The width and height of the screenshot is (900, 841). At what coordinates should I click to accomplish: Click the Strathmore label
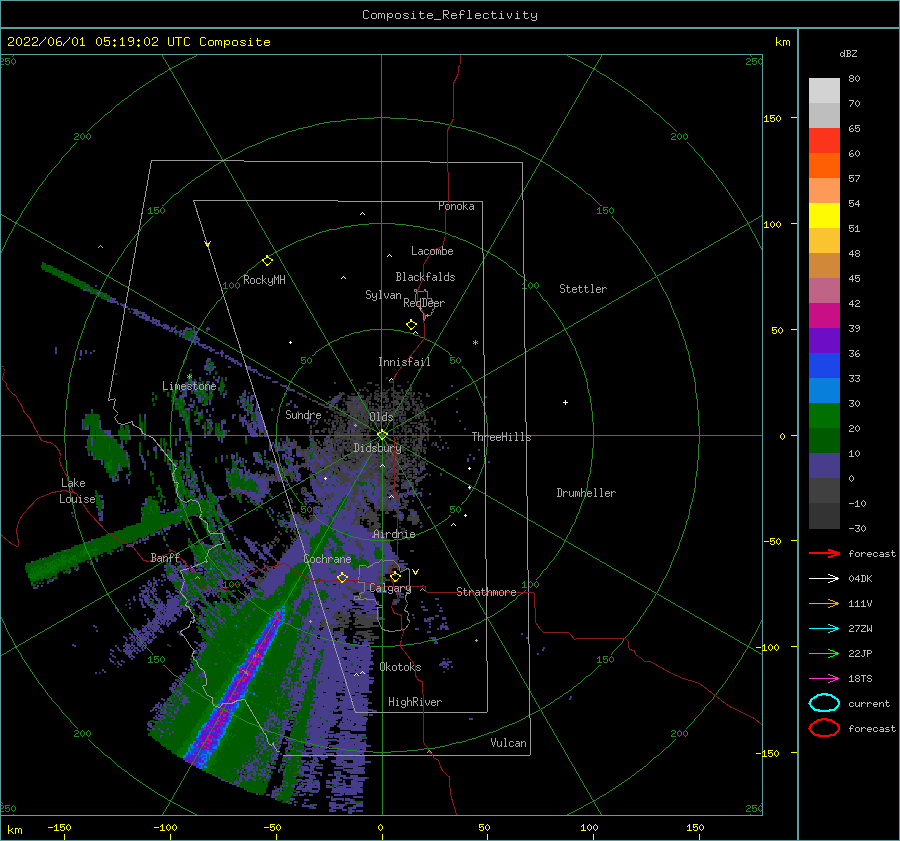pos(486,592)
